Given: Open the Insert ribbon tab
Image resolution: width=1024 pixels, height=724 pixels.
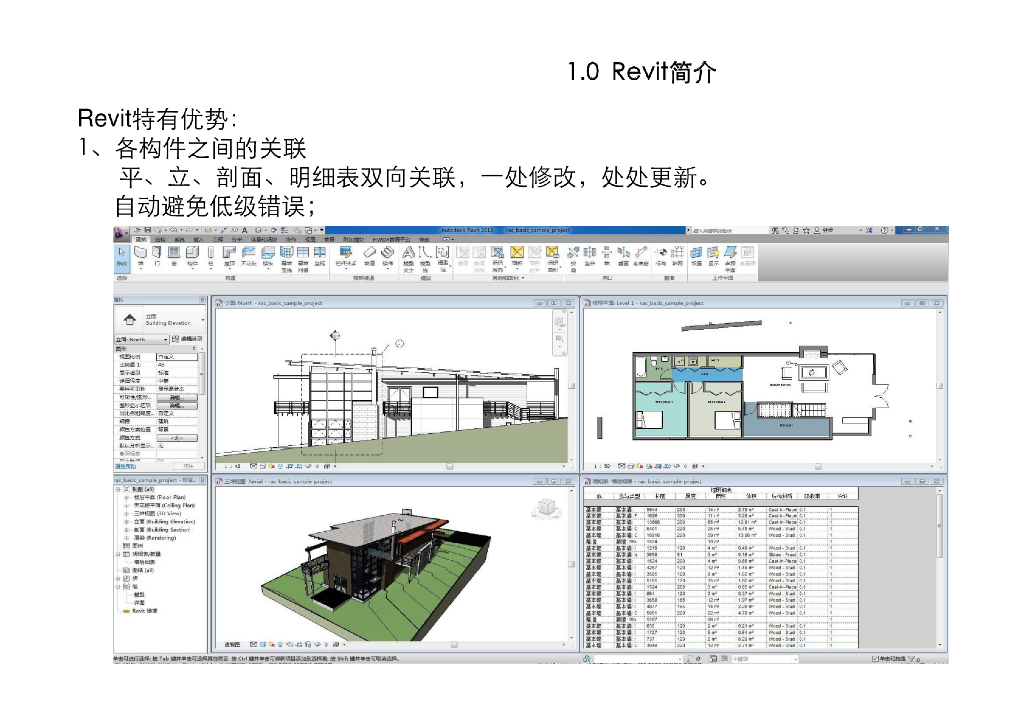Looking at the screenshot, I should click(x=198, y=240).
